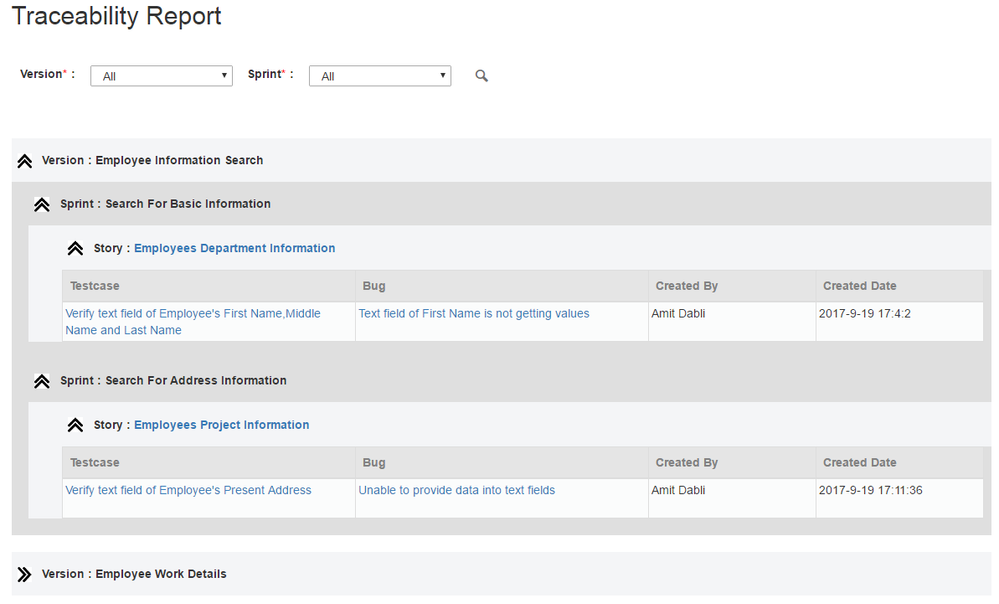Expand the Employee Work Details version section

(22, 573)
